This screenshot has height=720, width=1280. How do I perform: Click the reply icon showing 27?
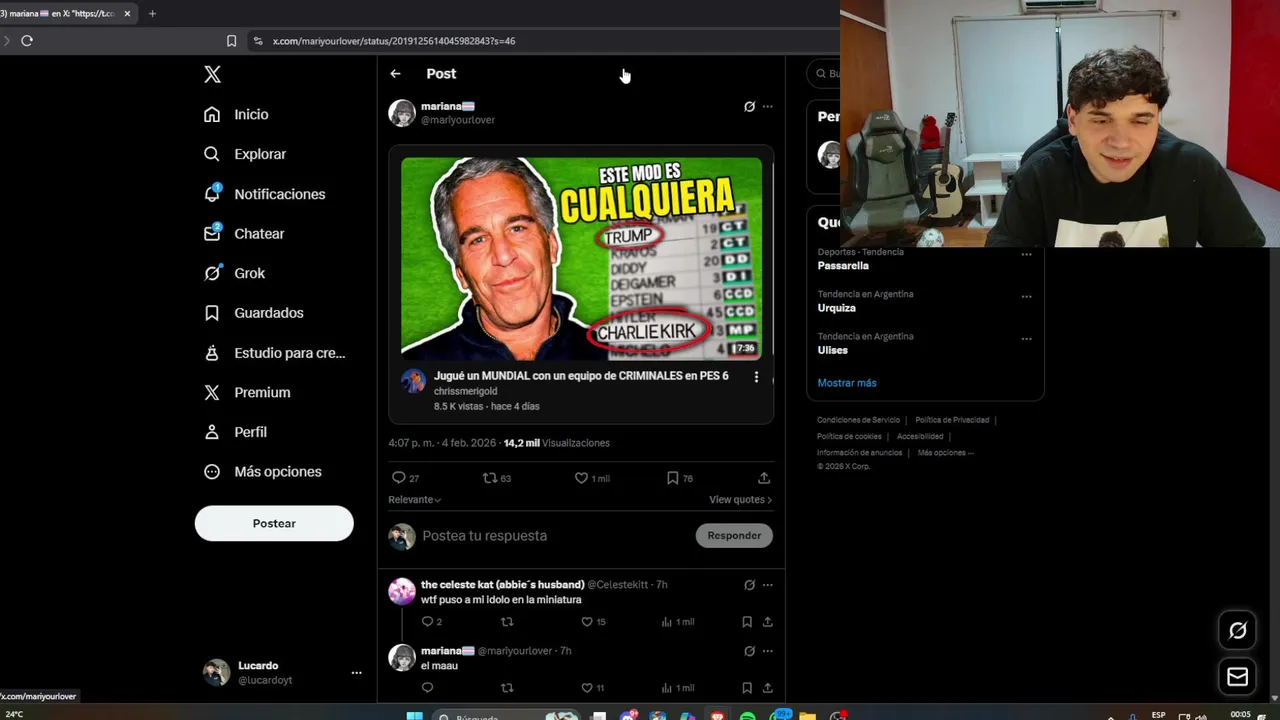click(x=405, y=478)
